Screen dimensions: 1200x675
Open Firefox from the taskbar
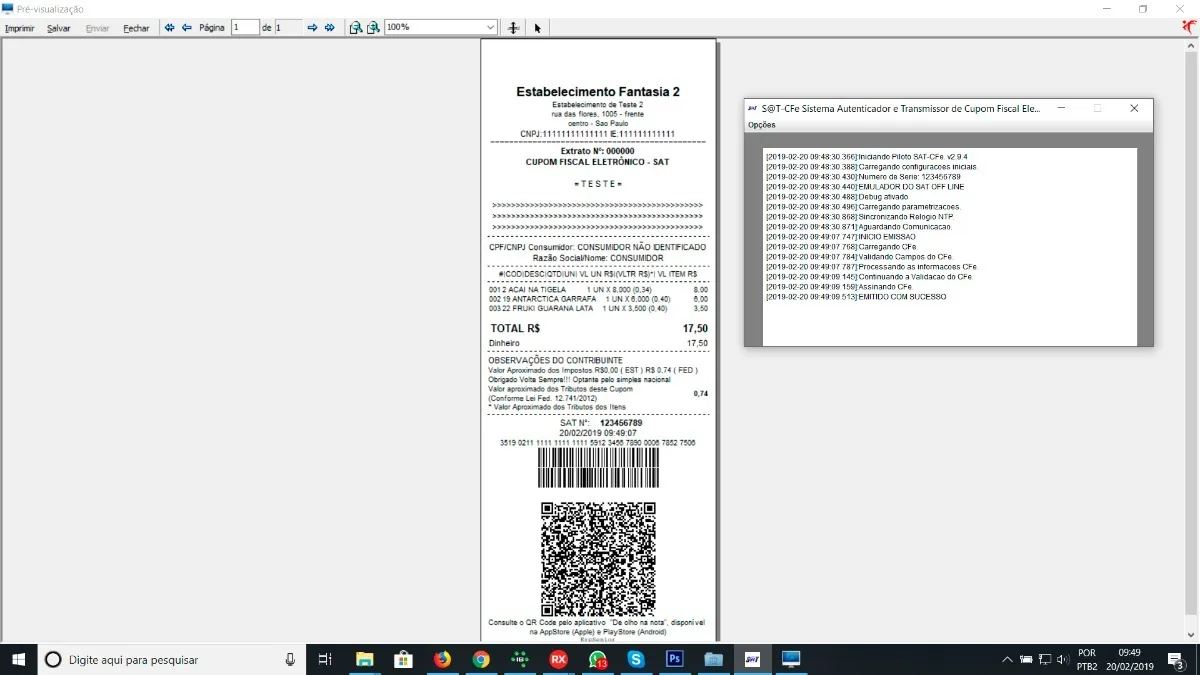pyautogui.click(x=442, y=660)
